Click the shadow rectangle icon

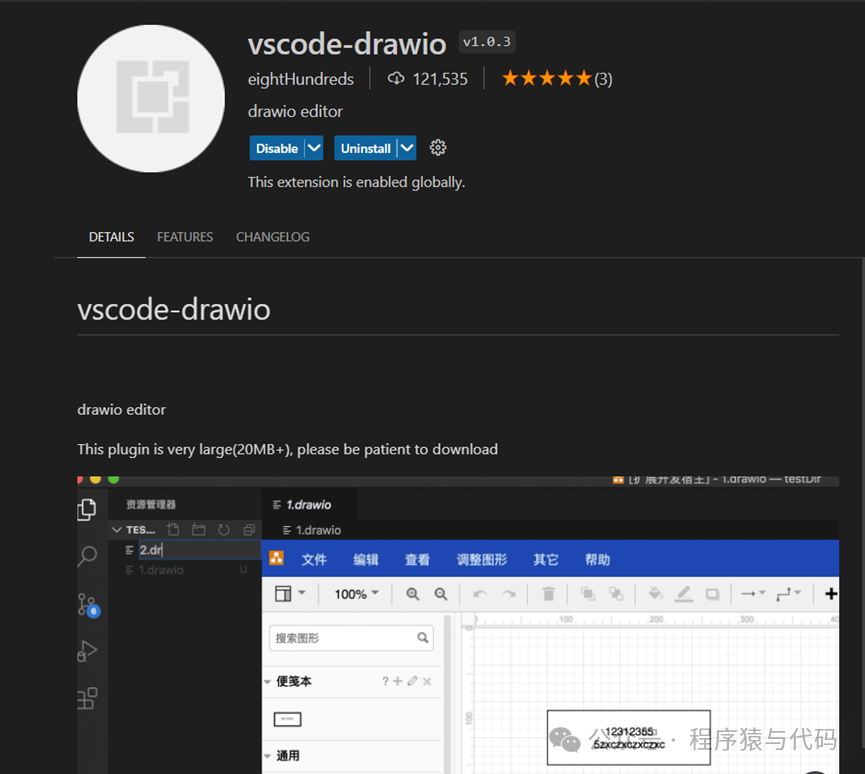coord(712,594)
